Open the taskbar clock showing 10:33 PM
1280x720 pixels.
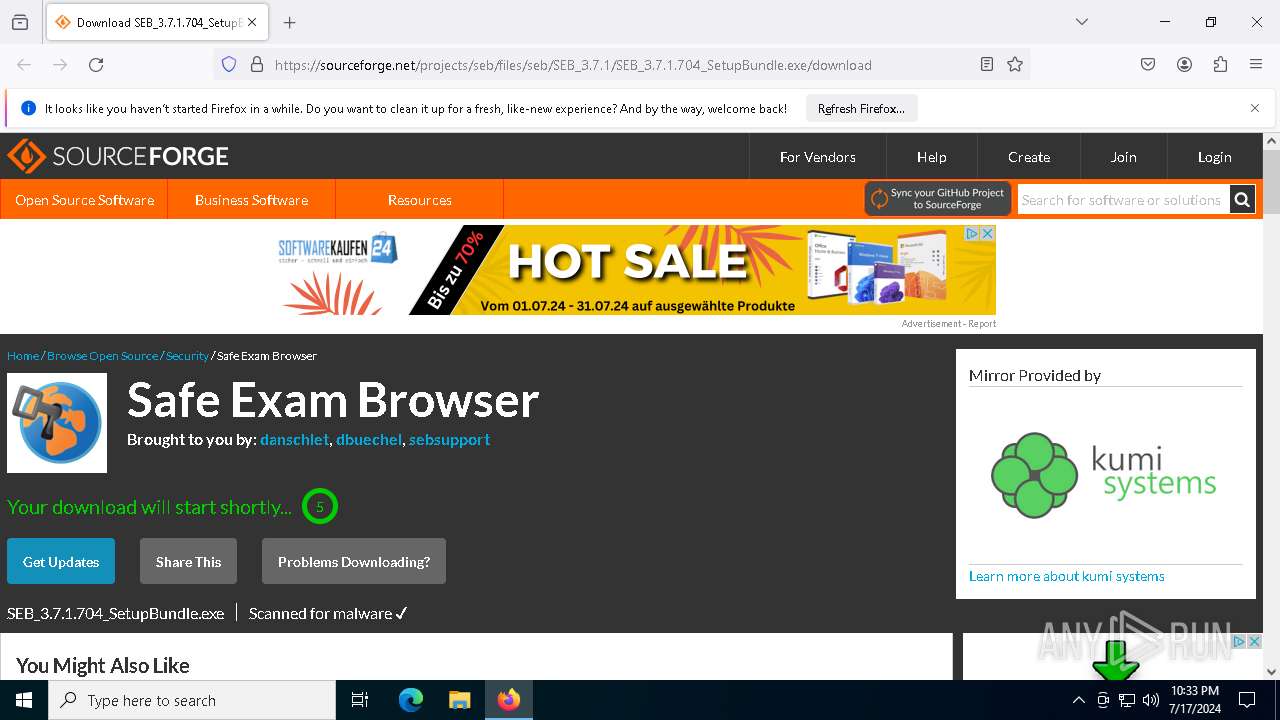click(x=1195, y=700)
